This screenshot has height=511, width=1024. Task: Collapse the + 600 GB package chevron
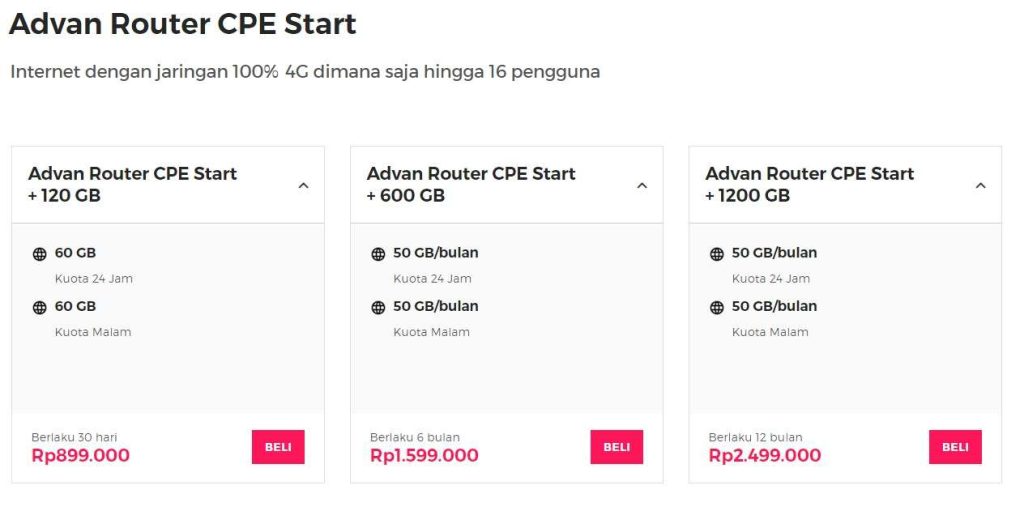pos(642,185)
